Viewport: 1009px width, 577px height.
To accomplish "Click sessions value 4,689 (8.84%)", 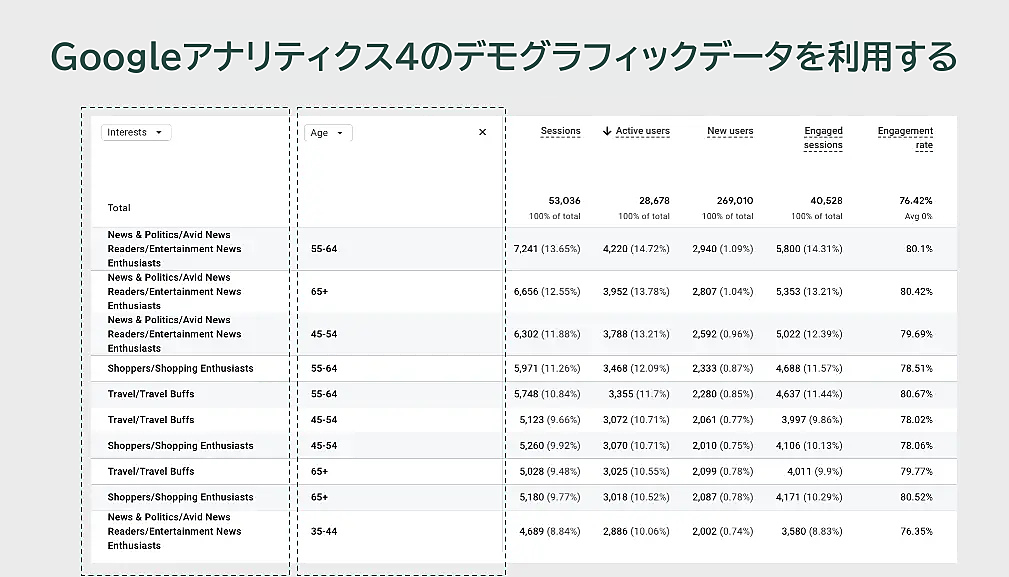I will point(550,531).
